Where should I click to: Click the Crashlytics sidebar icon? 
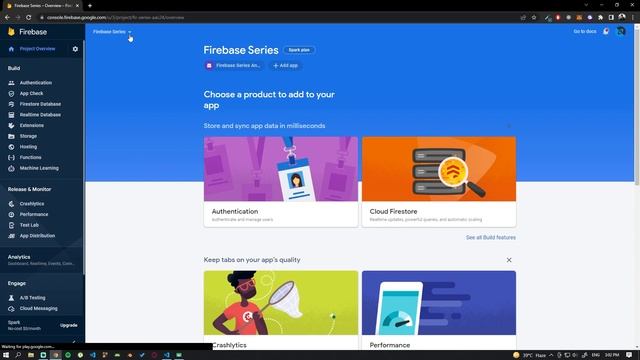[x=11, y=204]
